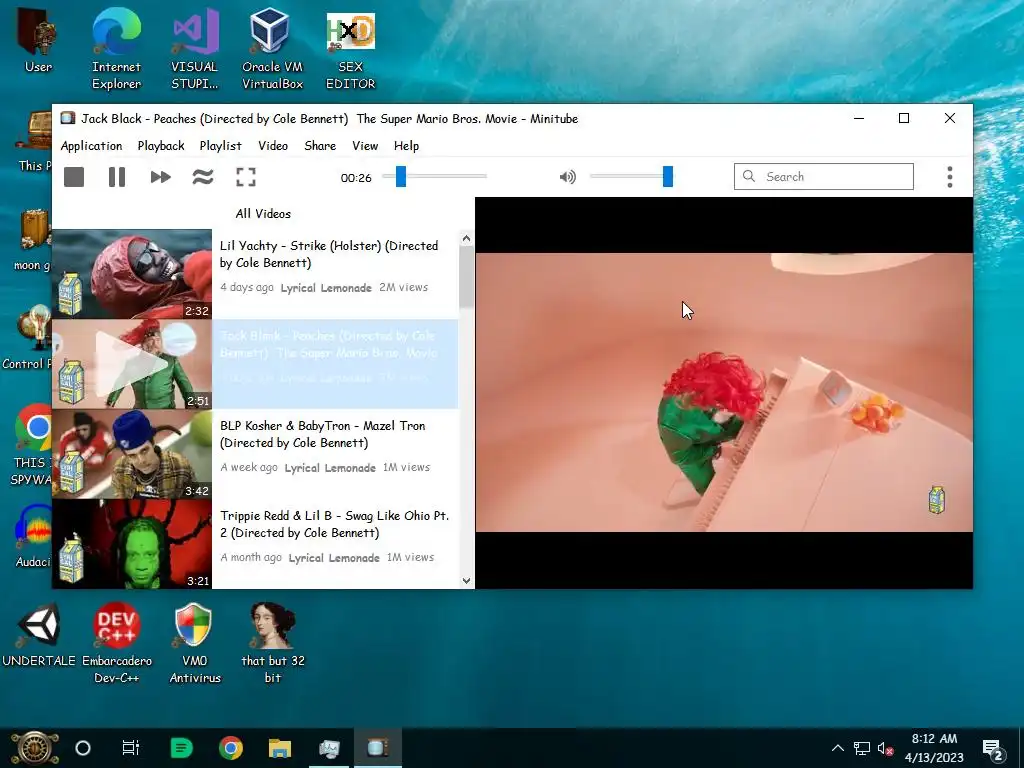
Task: Open Chrome from the taskbar
Action: [231, 748]
